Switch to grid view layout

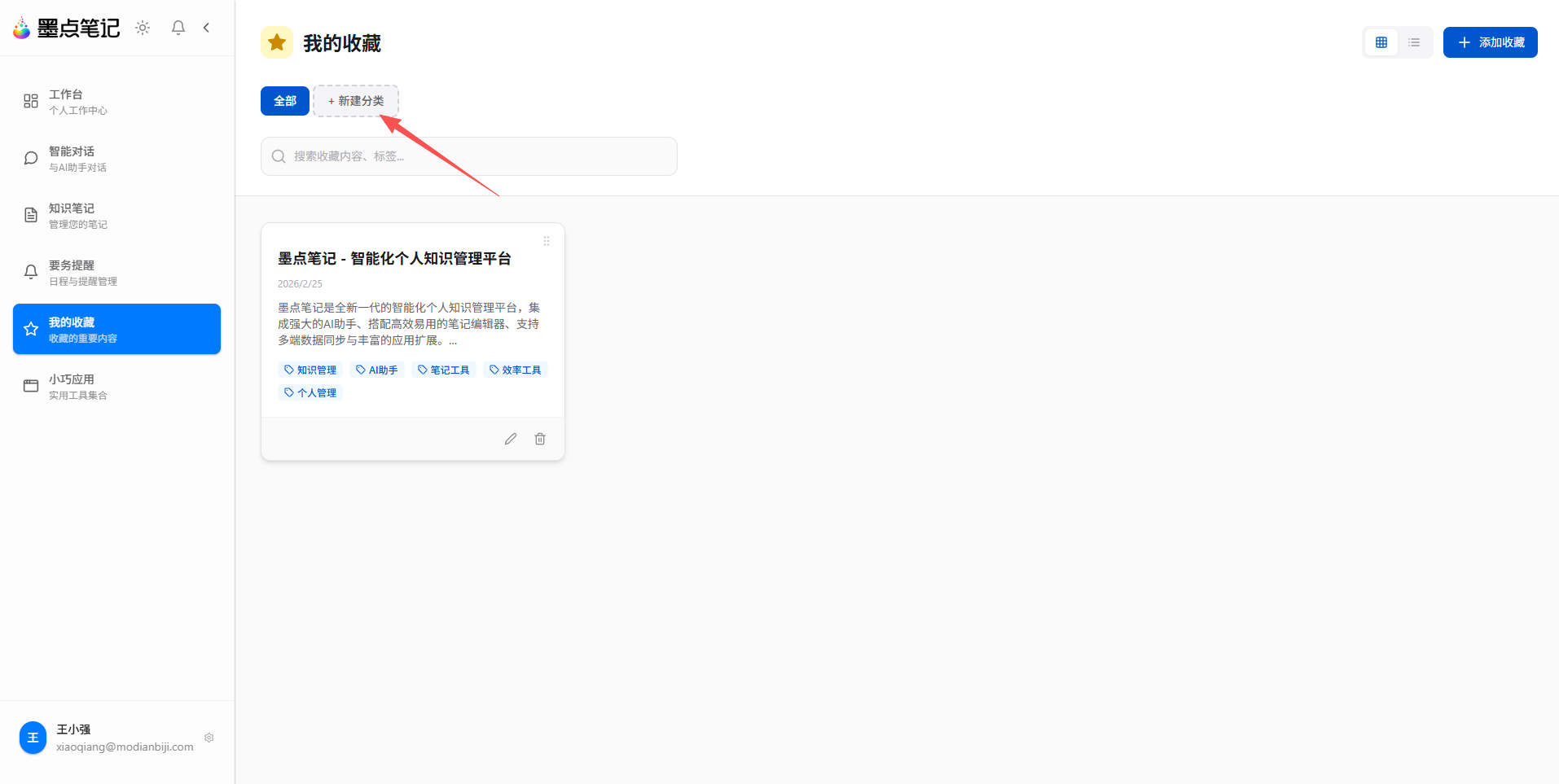coord(1381,42)
